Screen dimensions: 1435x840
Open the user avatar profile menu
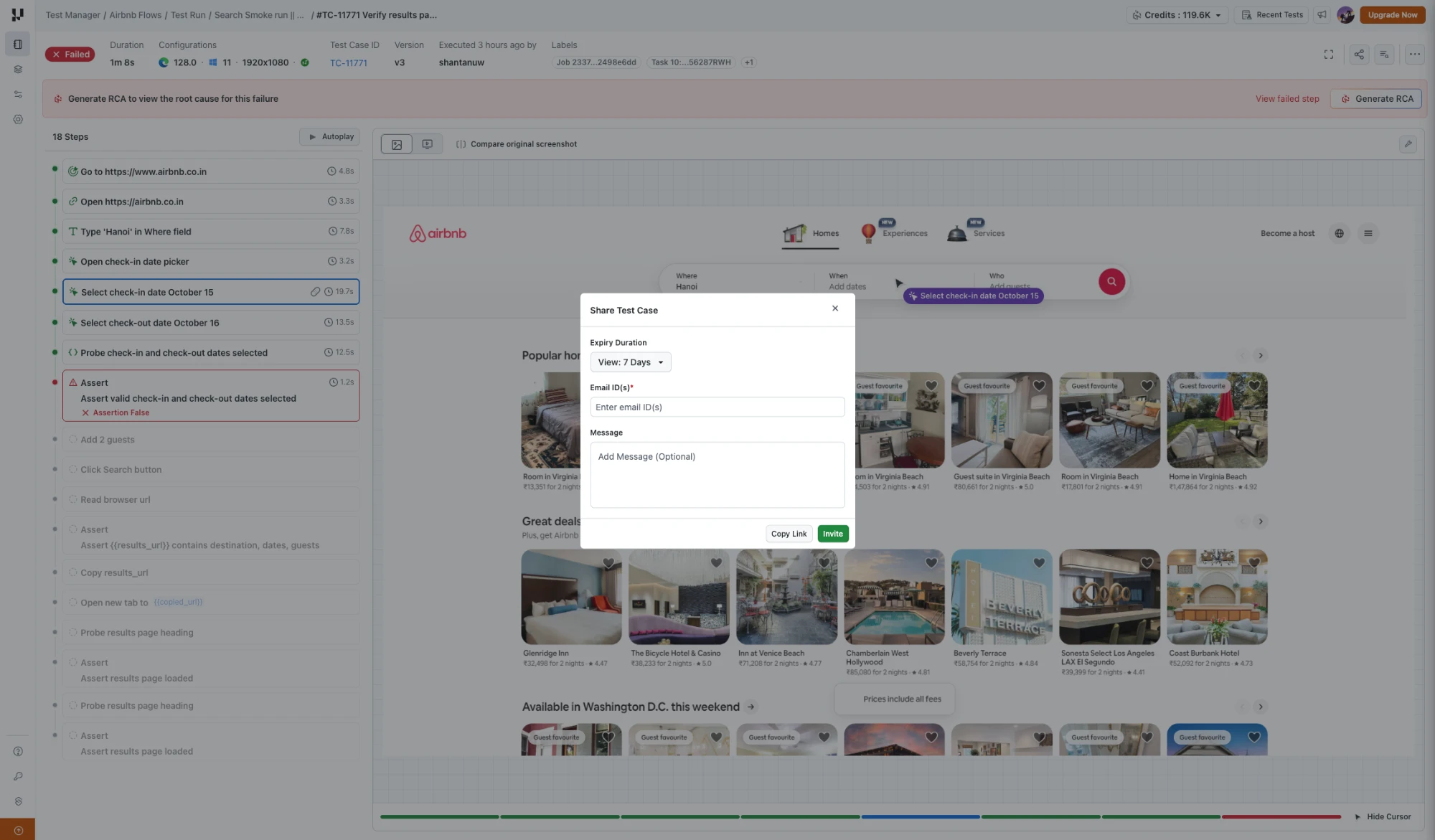(x=1345, y=15)
